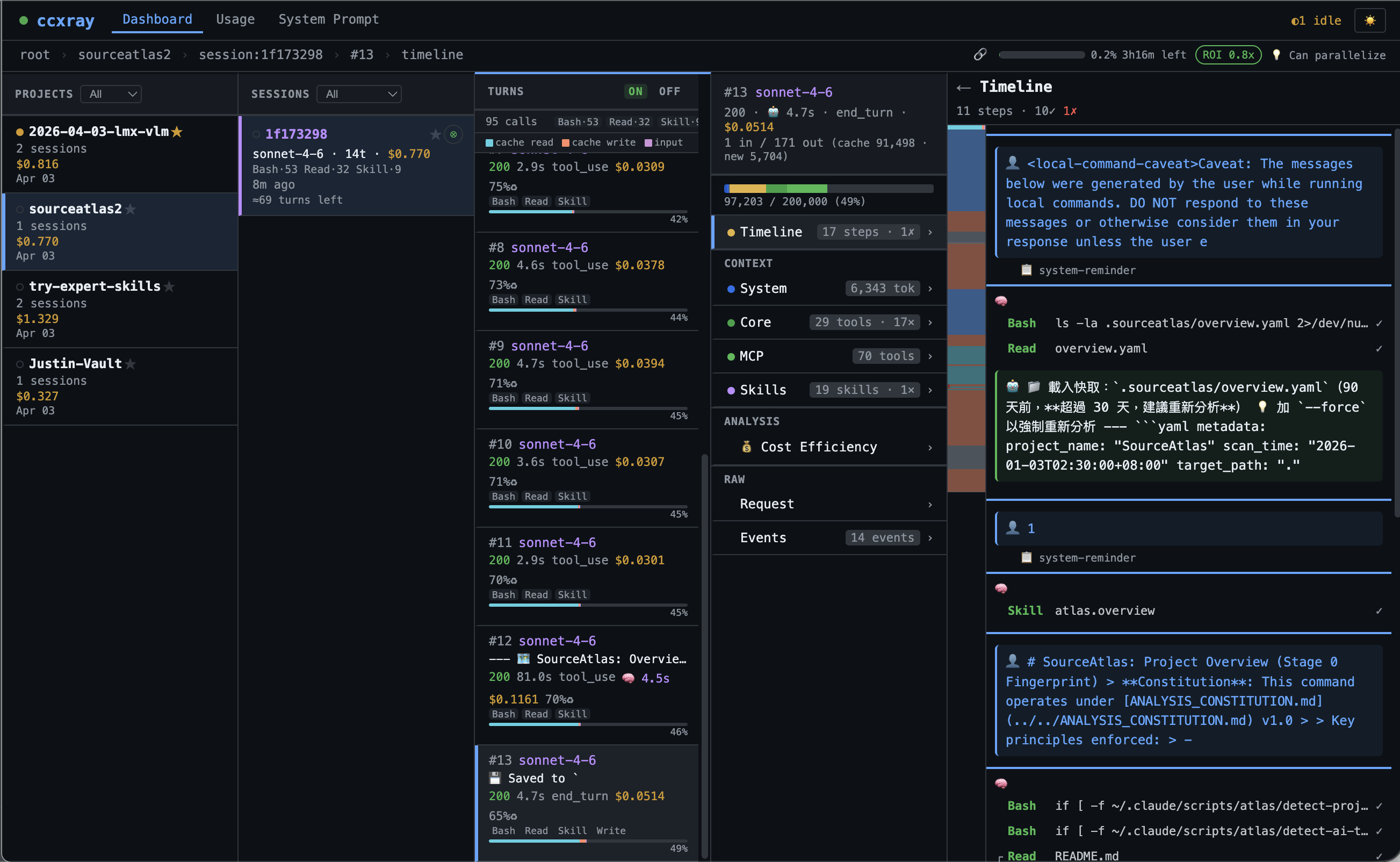Click the link chain icon in breadcrumb bar

980,55
